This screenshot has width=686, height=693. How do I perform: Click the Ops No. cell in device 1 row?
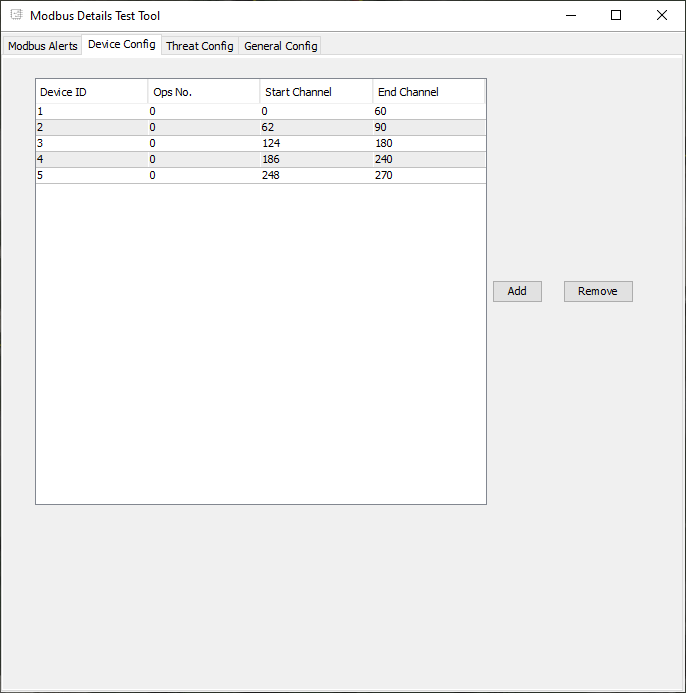pyautogui.click(x=204, y=111)
